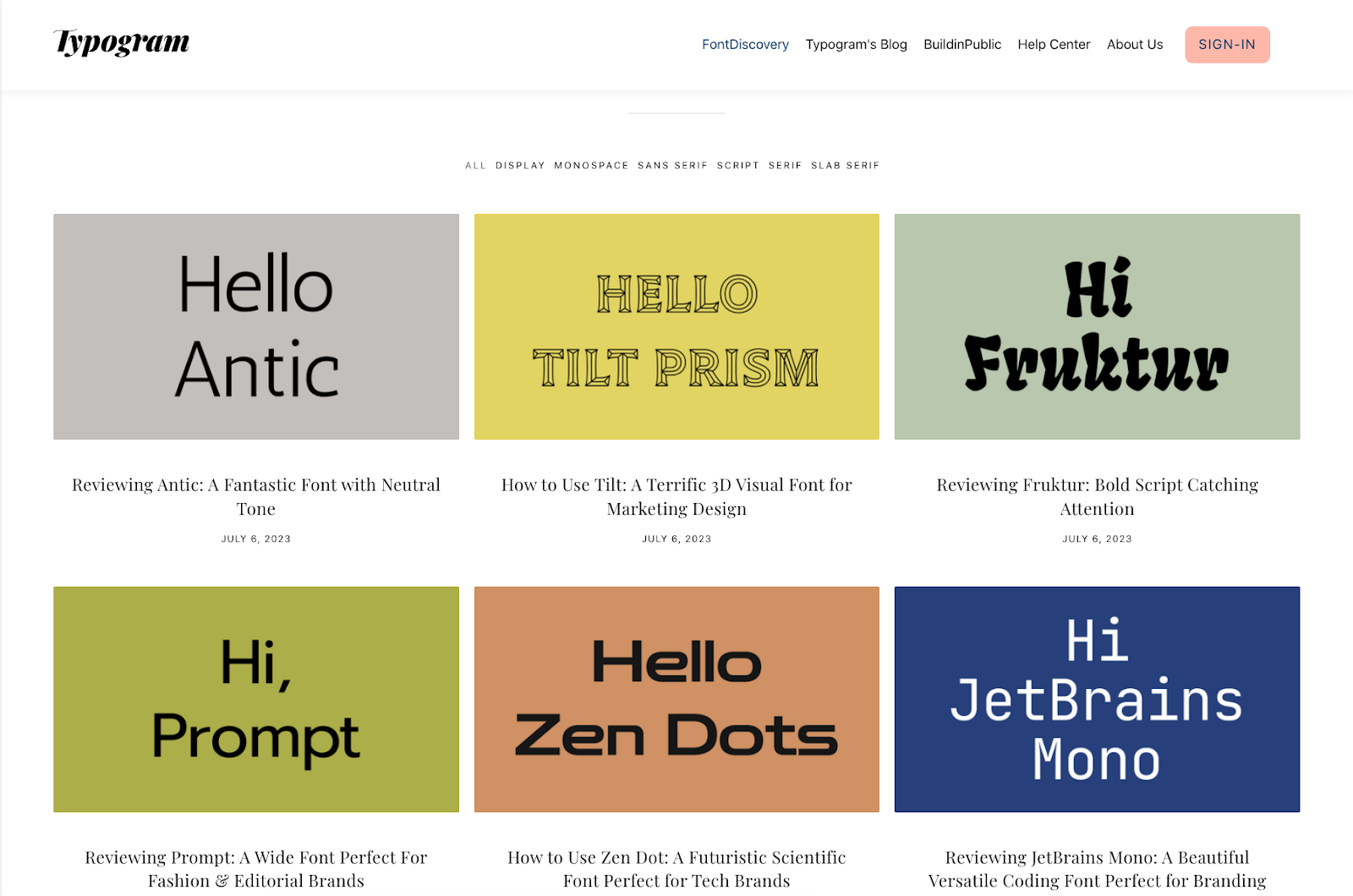Open the Tilt Prism marketing design article
This screenshot has height=896, width=1353.
pos(676,496)
